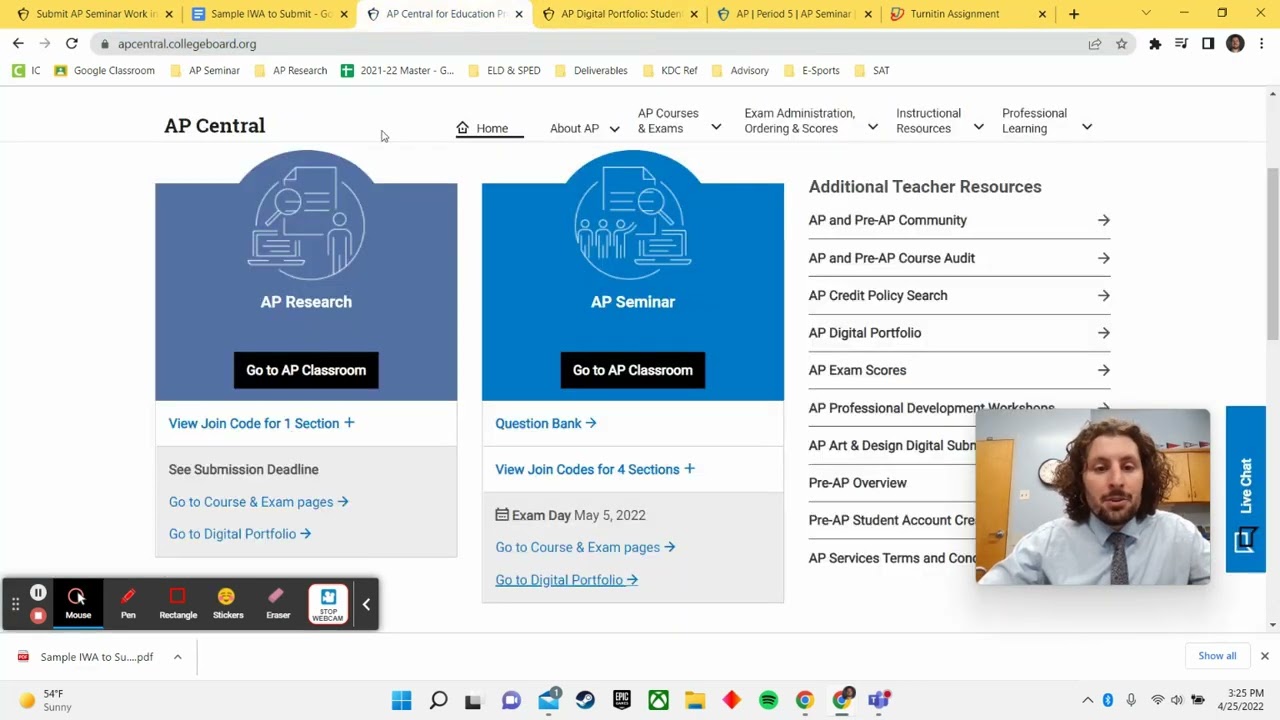Collapse the recorder toolbar arrow

point(366,604)
